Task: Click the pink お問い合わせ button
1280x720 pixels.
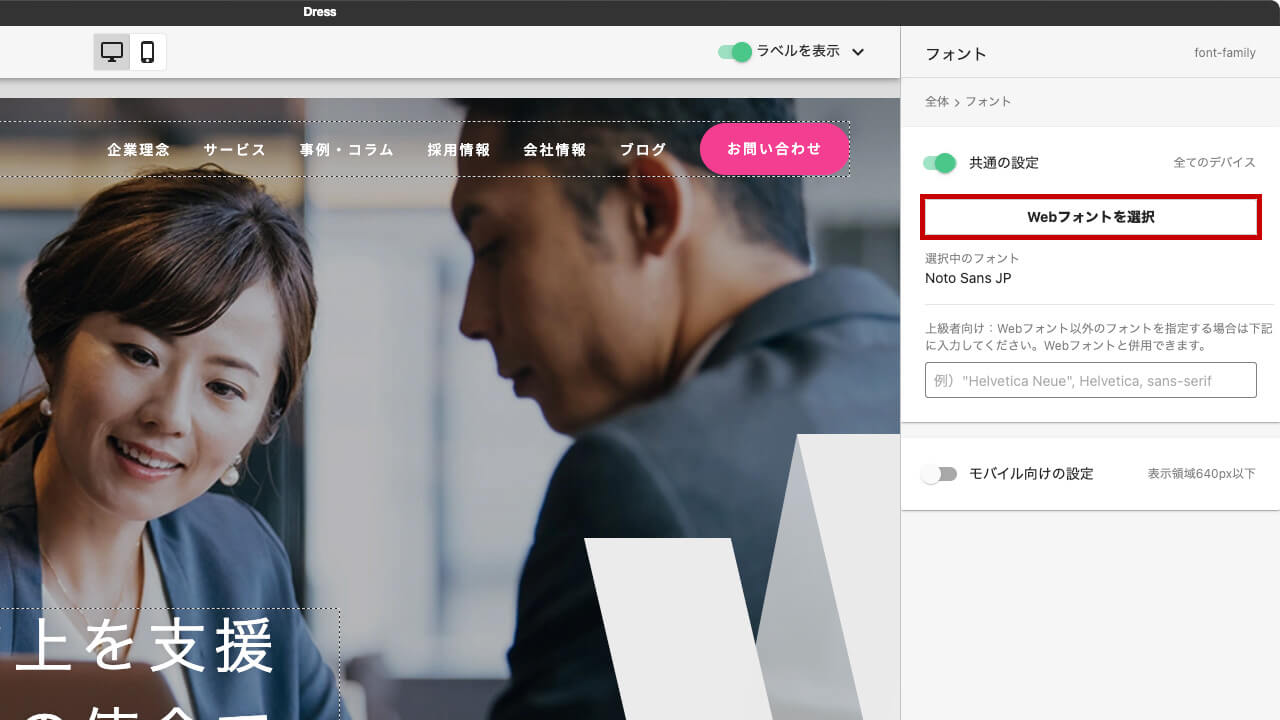Action: [x=774, y=149]
